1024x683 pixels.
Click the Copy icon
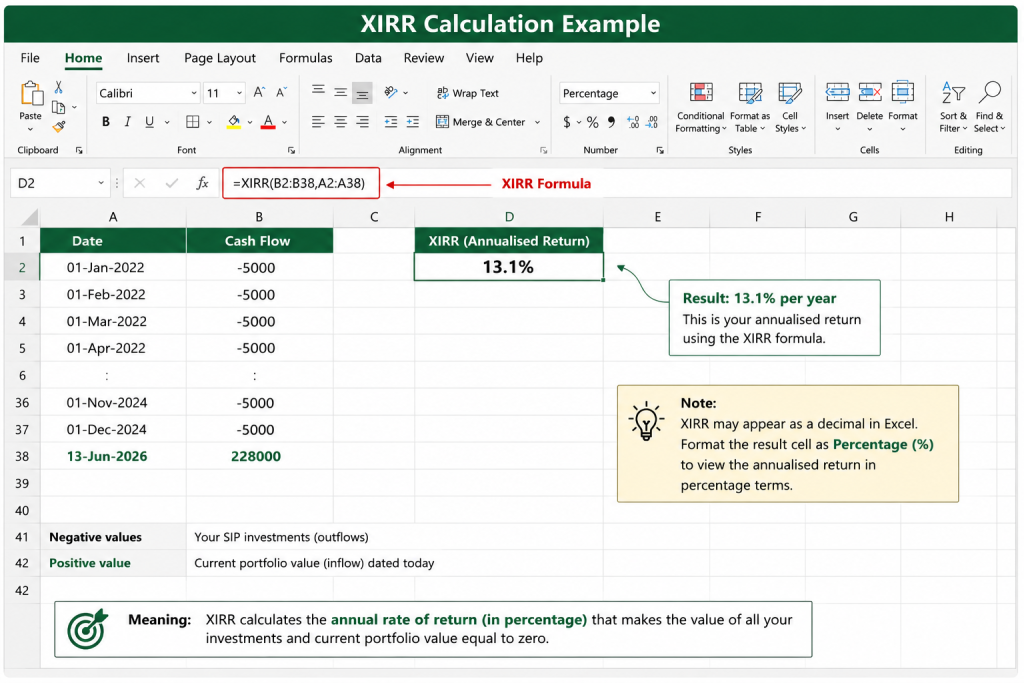pos(58,107)
